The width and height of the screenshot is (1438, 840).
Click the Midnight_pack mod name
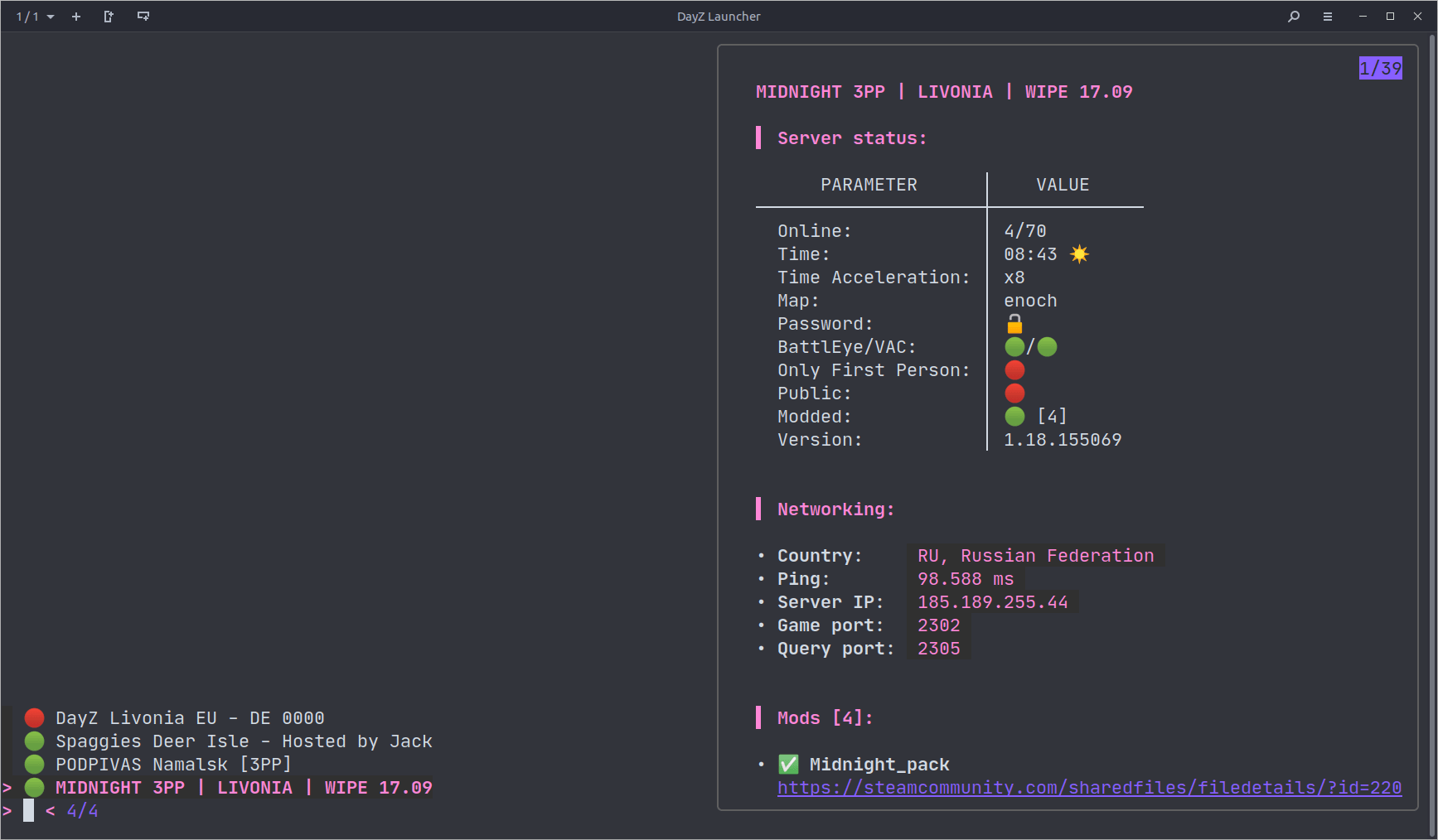point(879,765)
